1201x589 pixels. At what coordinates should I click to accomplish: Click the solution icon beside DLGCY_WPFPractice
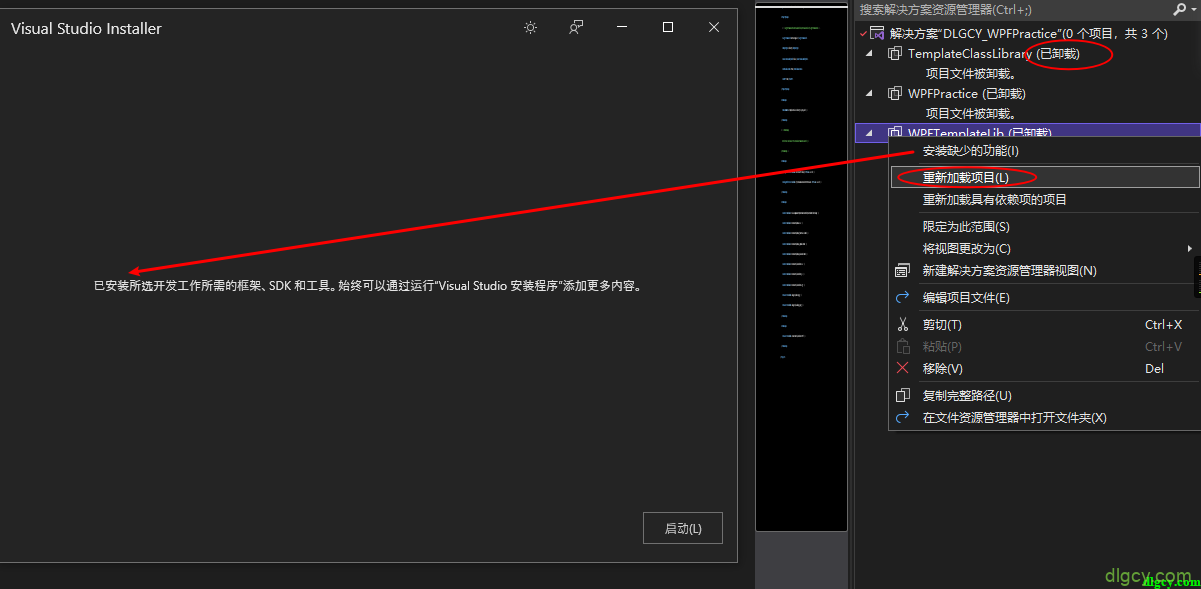[x=878, y=33]
